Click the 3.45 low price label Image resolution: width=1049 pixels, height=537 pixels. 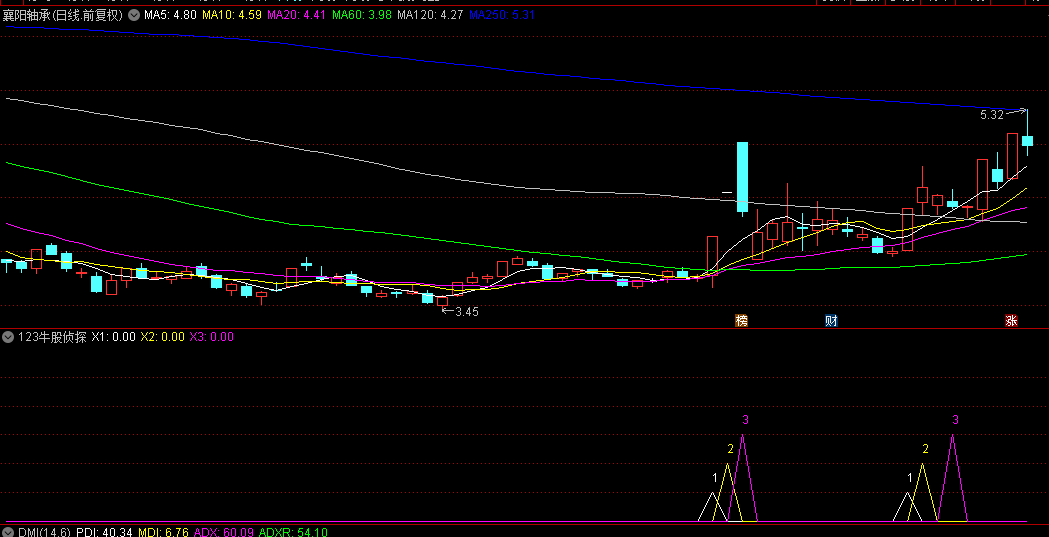tap(467, 311)
